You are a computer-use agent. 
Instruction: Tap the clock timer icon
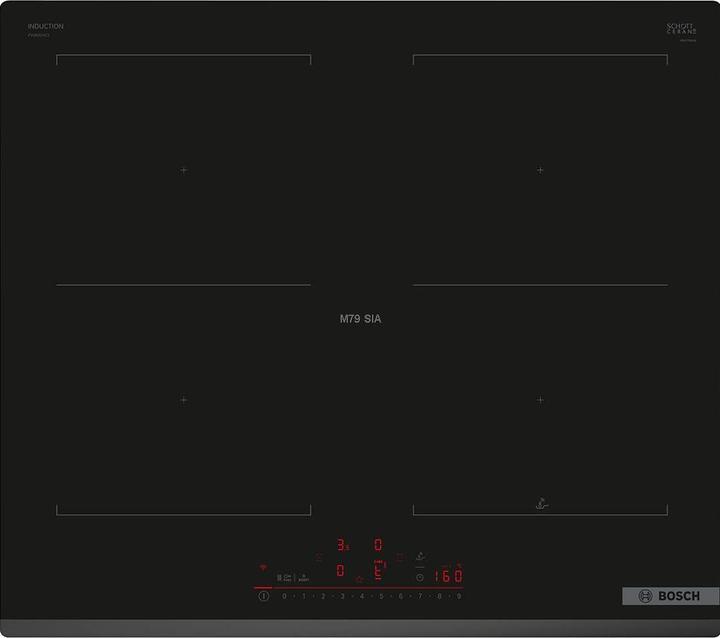coord(420,577)
